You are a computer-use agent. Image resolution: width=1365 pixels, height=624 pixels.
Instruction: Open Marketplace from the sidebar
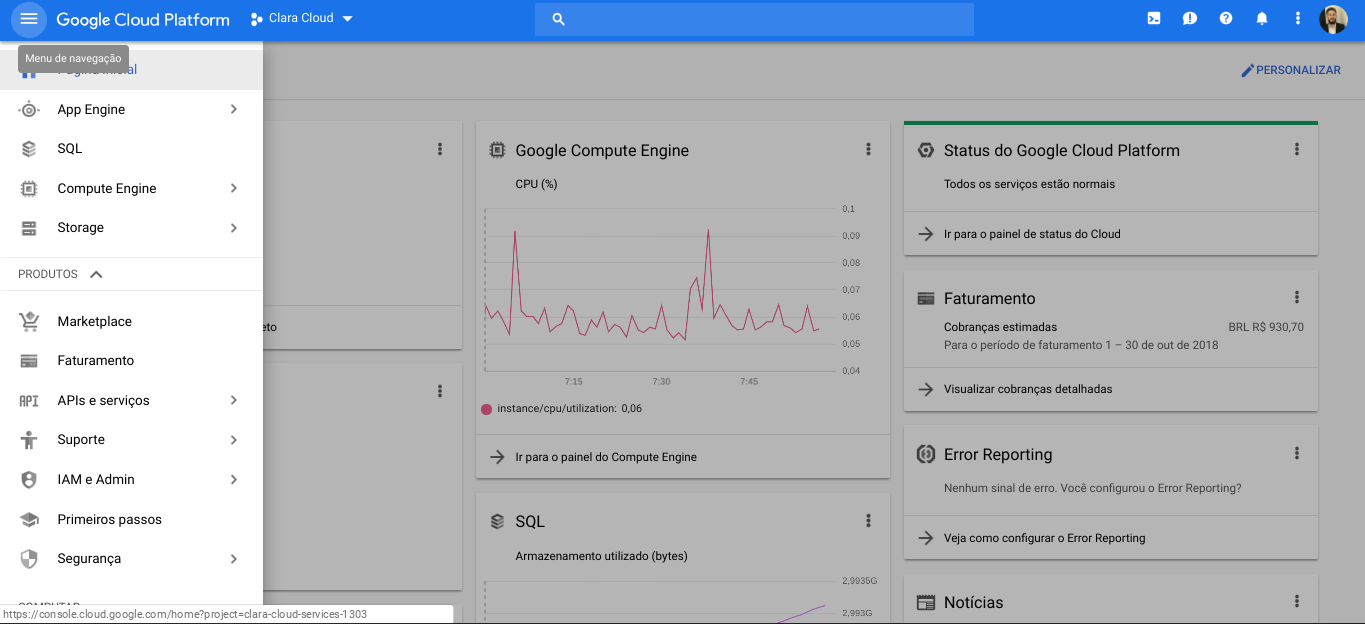[131, 321]
